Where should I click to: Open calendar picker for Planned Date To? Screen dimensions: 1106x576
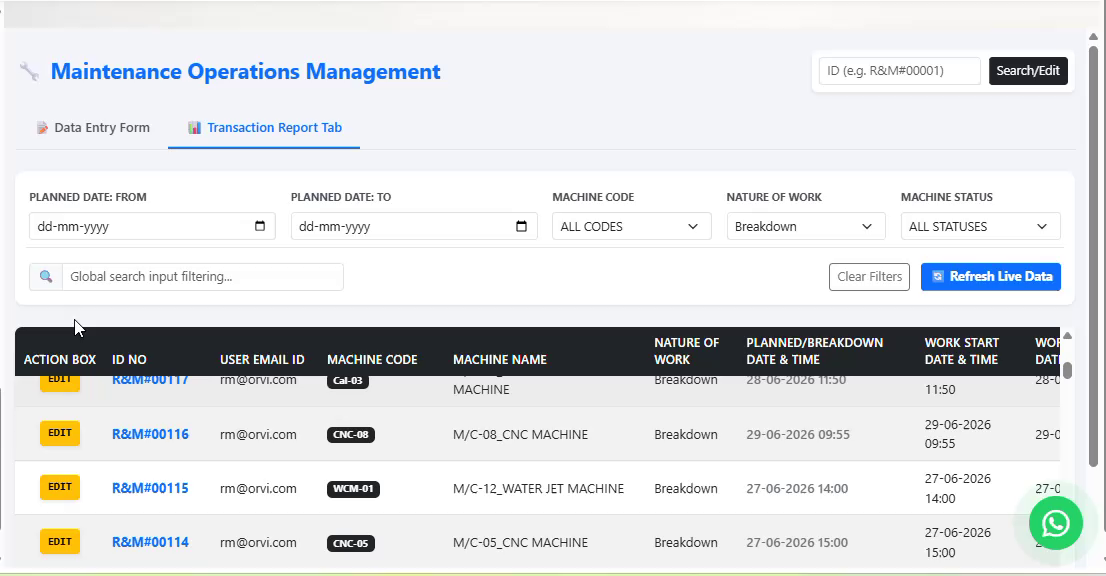521,226
